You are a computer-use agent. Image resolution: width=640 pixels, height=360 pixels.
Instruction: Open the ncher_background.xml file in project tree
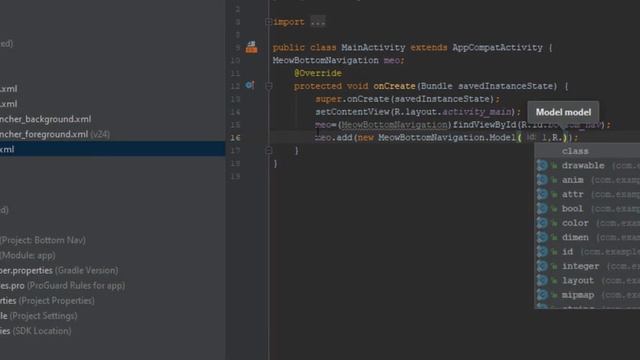45,119
